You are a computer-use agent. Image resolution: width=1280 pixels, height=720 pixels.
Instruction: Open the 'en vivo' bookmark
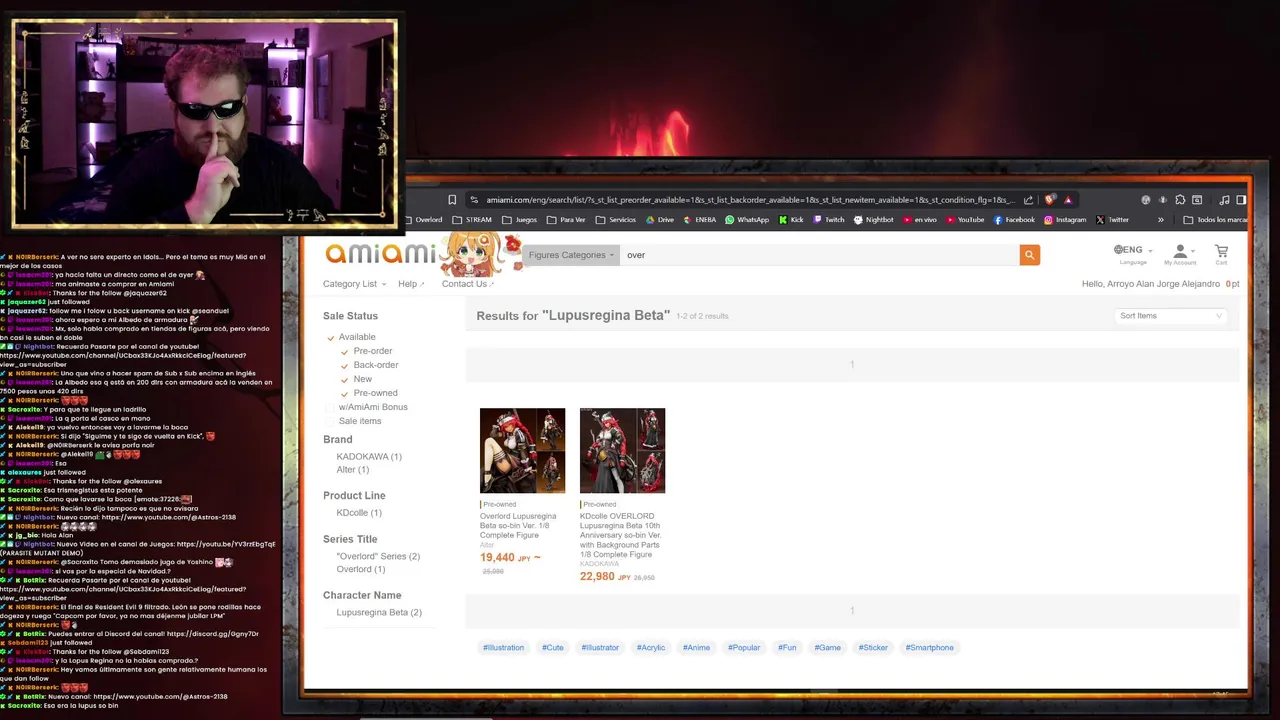[920, 220]
